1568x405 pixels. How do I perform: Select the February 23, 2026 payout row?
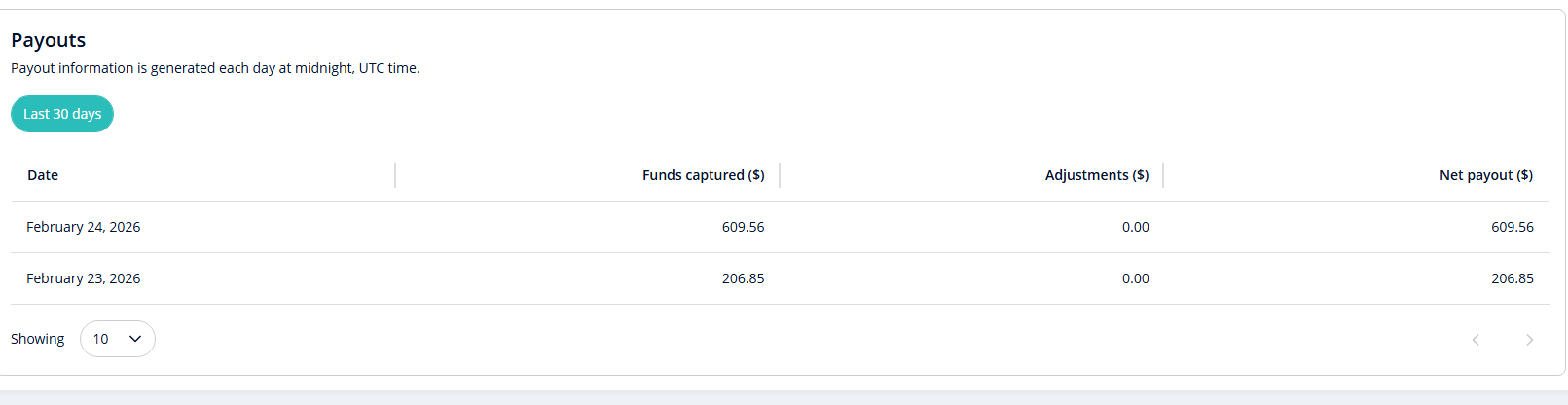click(x=84, y=278)
